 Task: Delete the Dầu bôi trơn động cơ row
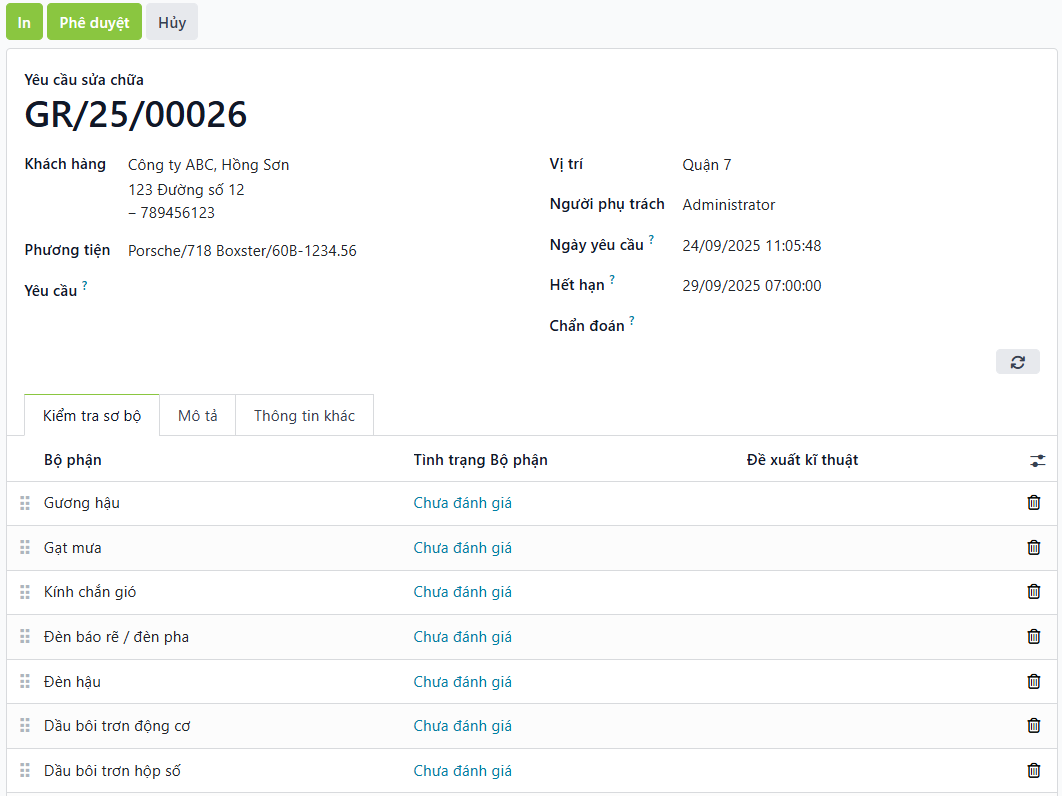1033,726
